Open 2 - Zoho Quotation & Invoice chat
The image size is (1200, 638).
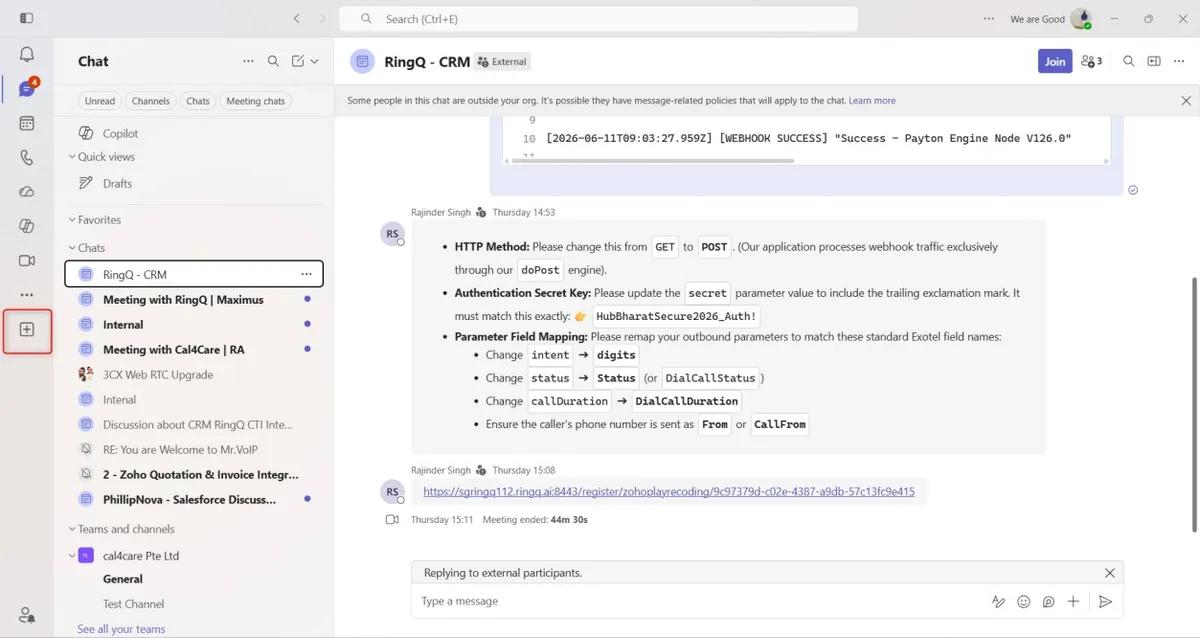click(x=194, y=474)
